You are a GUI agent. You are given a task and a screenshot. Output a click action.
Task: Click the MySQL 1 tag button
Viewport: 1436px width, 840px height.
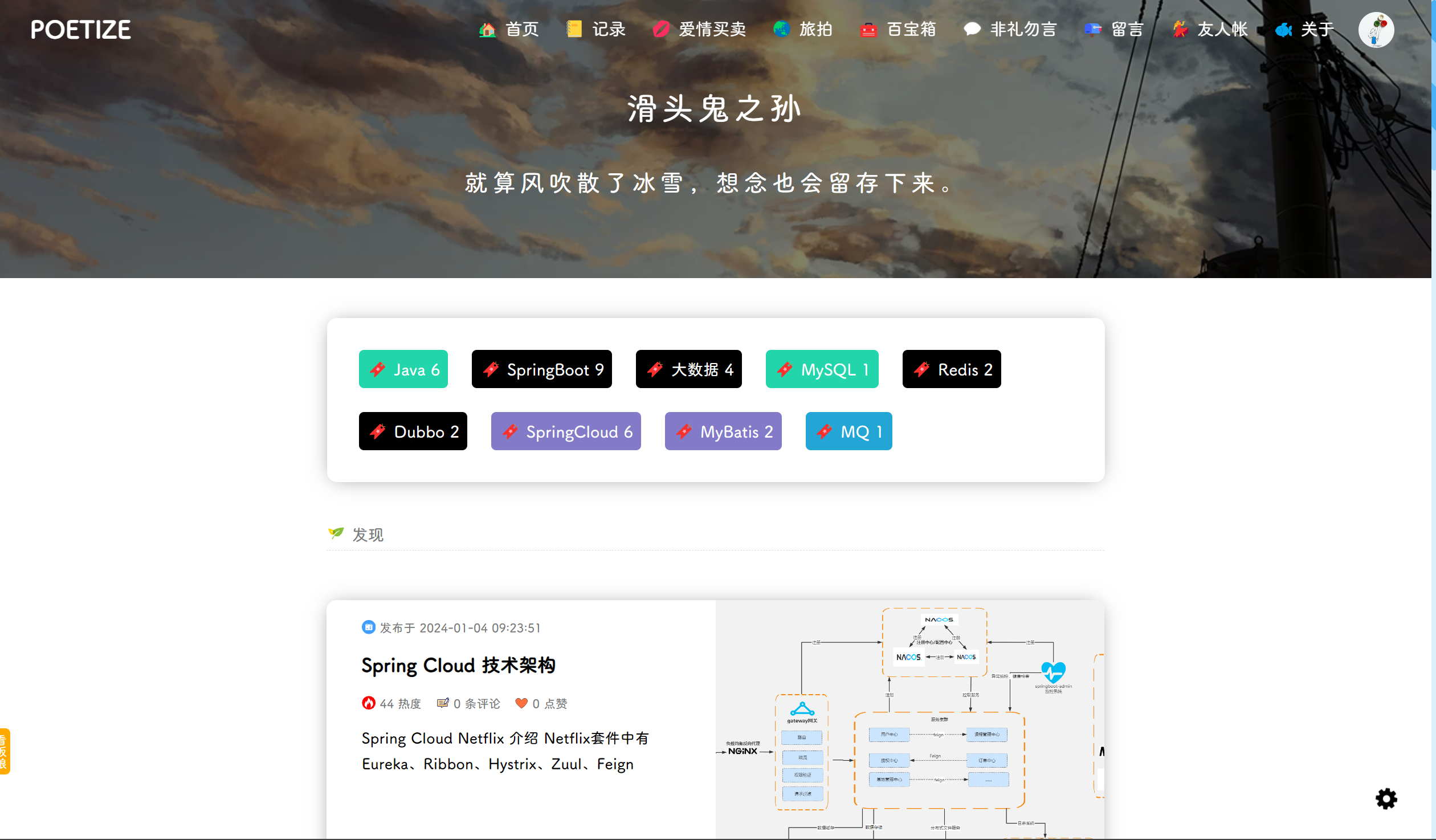pos(822,369)
